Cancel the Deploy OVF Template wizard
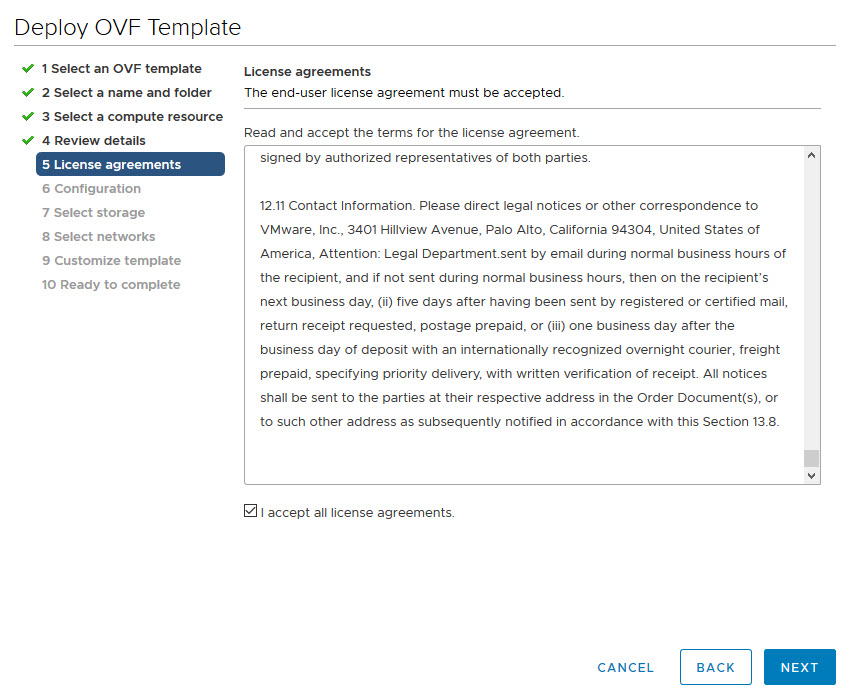This screenshot has width=848, height=688. click(x=625, y=667)
